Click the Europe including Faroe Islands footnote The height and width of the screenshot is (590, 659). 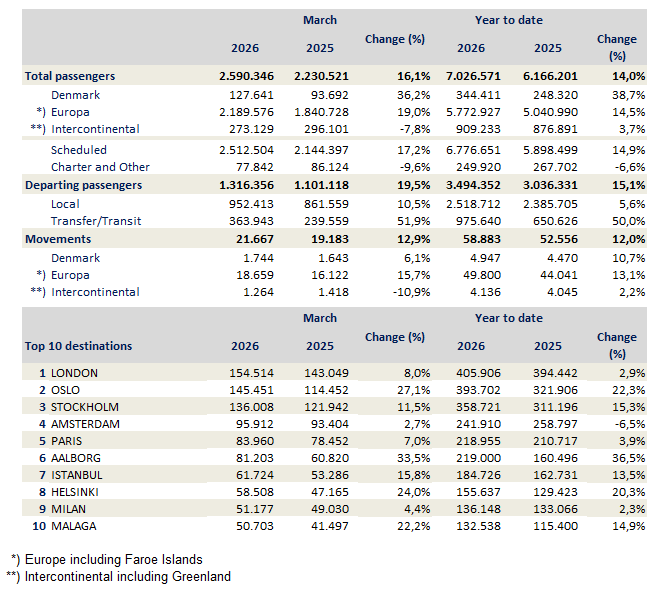116,559
